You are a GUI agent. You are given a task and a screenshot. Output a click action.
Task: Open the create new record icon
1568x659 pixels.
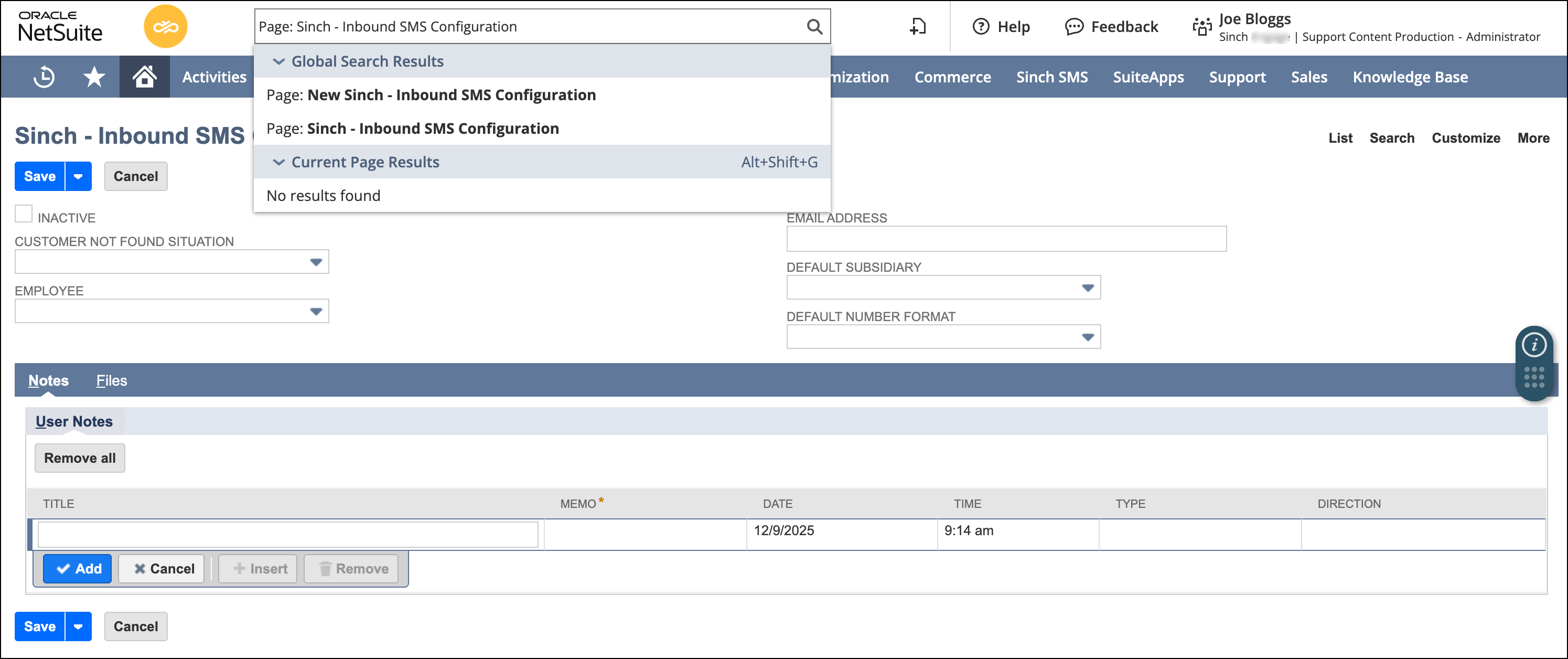pos(917,27)
